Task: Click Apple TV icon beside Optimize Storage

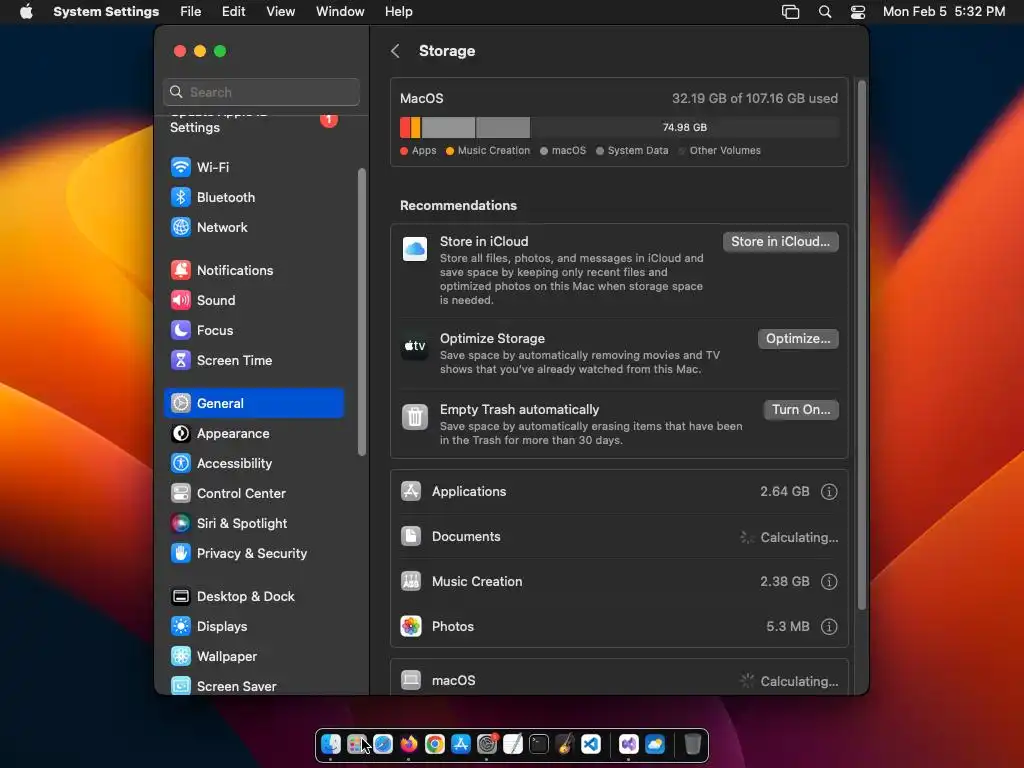Action: (415, 346)
